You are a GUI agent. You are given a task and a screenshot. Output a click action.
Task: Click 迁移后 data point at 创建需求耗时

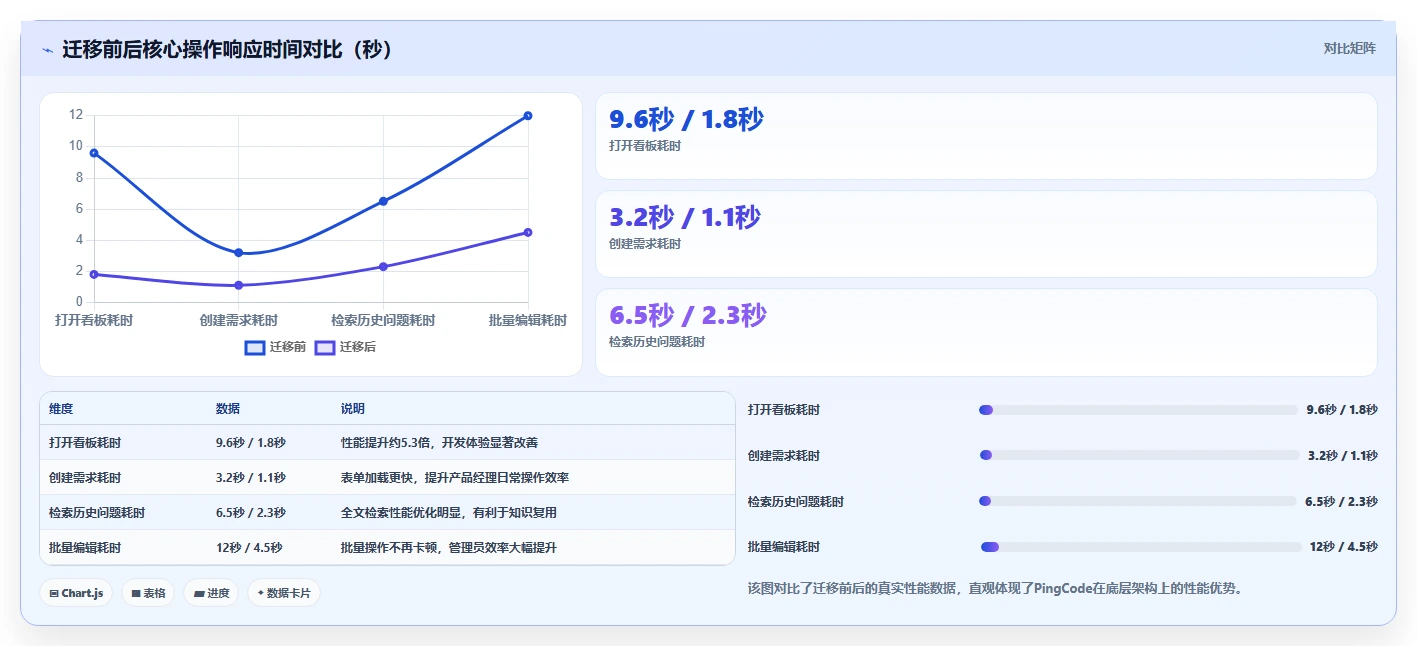pyautogui.click(x=239, y=285)
